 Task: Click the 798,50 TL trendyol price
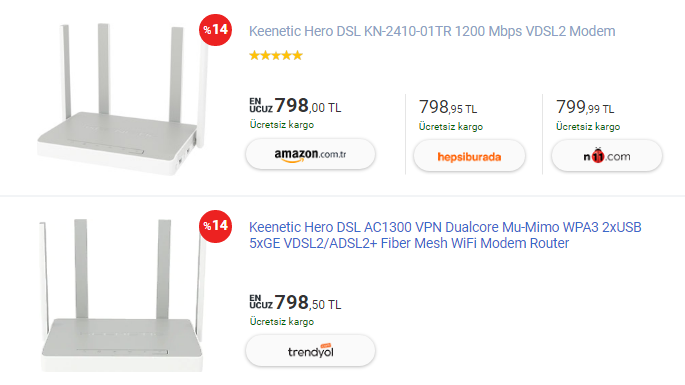coord(308,302)
